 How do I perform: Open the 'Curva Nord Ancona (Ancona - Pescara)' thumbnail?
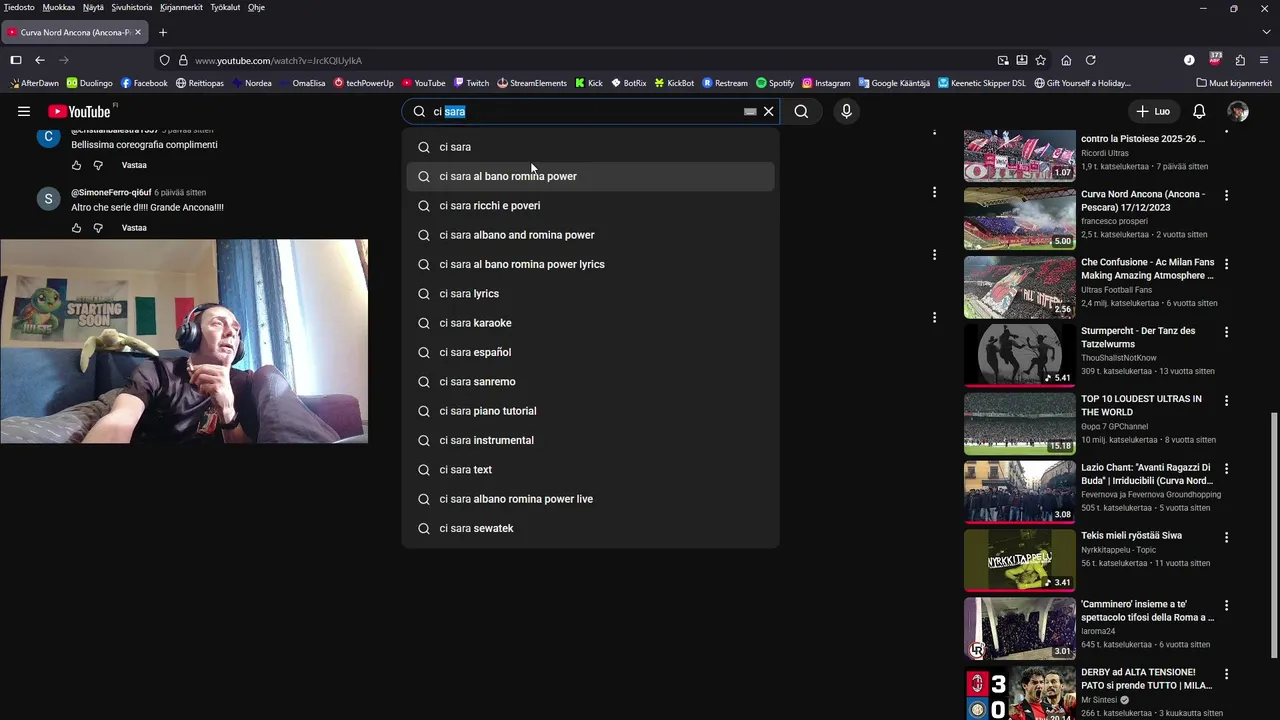click(1020, 218)
